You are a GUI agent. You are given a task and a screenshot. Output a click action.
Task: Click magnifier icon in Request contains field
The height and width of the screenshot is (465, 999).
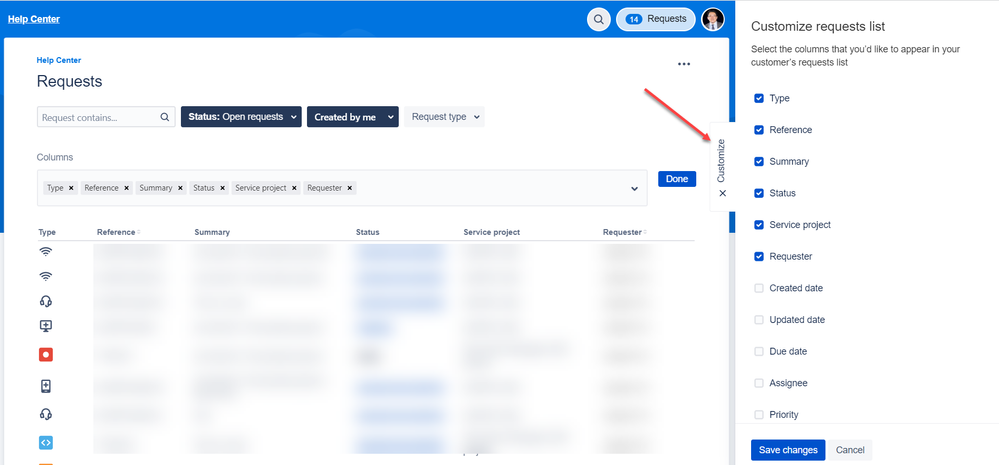(x=164, y=117)
